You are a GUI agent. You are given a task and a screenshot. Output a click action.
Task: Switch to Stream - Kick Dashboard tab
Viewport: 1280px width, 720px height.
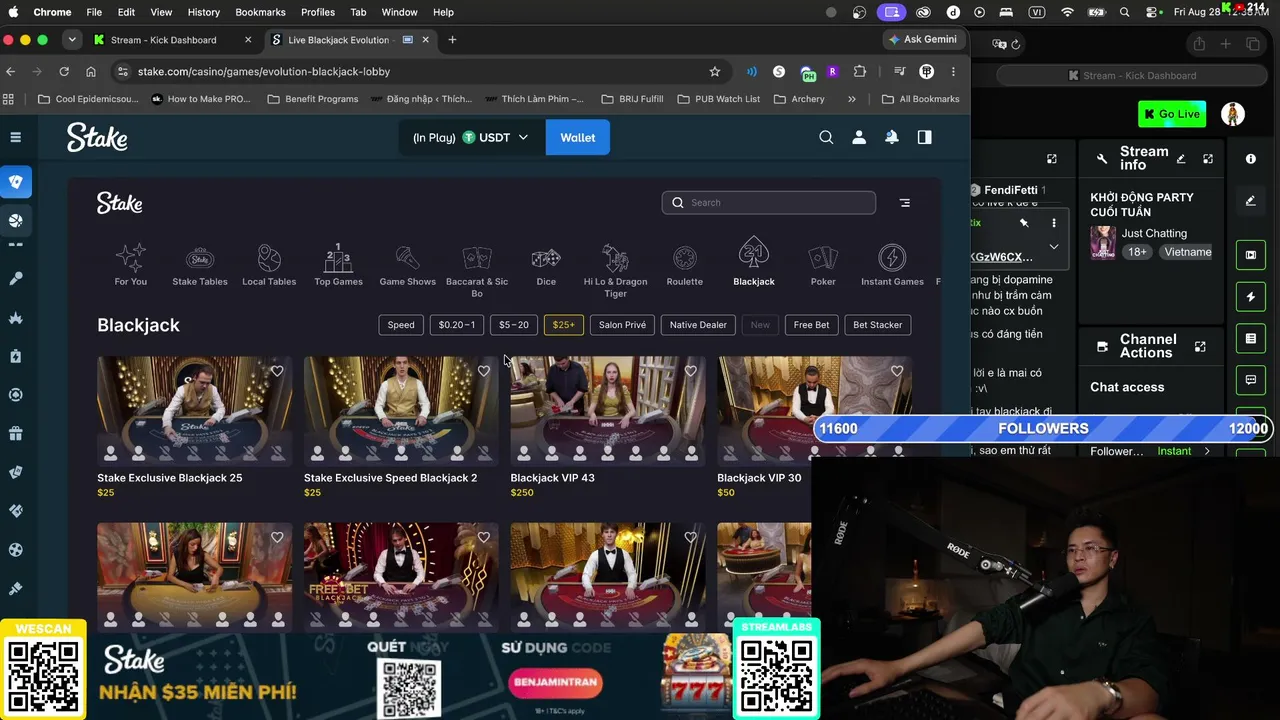click(x=173, y=40)
